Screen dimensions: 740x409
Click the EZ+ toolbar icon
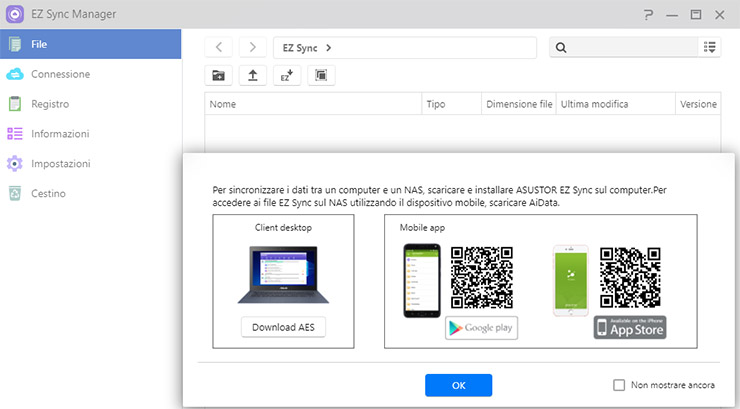coord(287,75)
